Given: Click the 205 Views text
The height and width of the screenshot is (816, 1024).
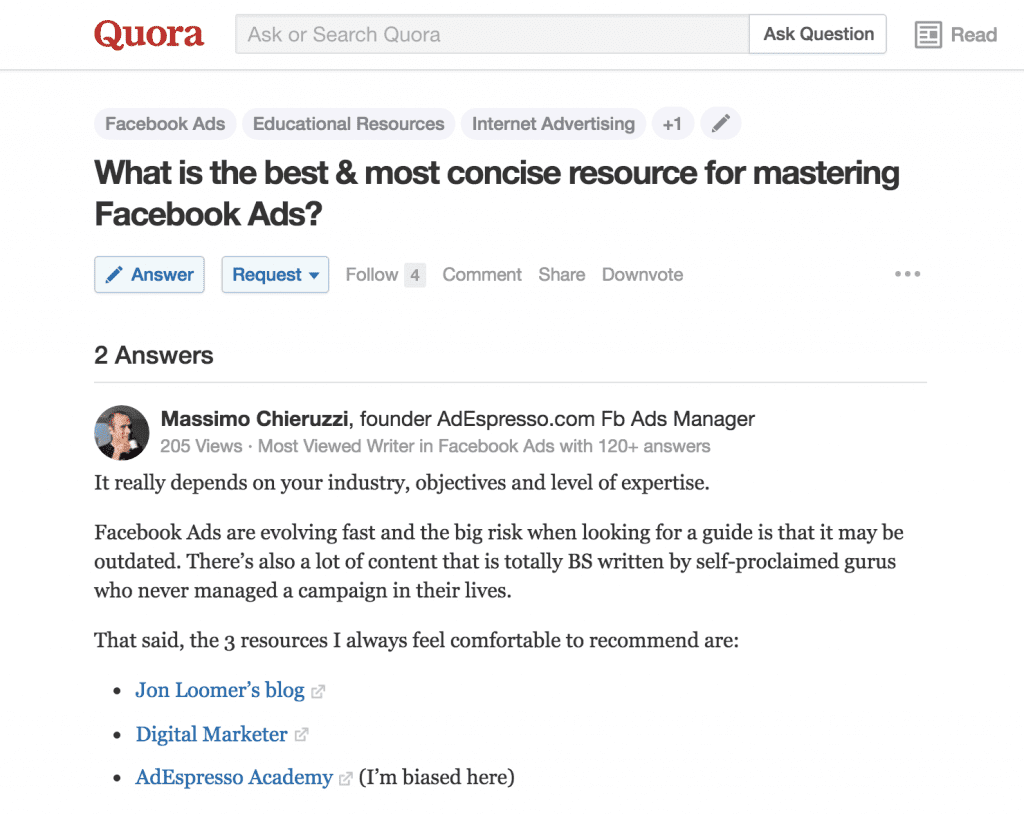Looking at the screenshot, I should [x=201, y=447].
